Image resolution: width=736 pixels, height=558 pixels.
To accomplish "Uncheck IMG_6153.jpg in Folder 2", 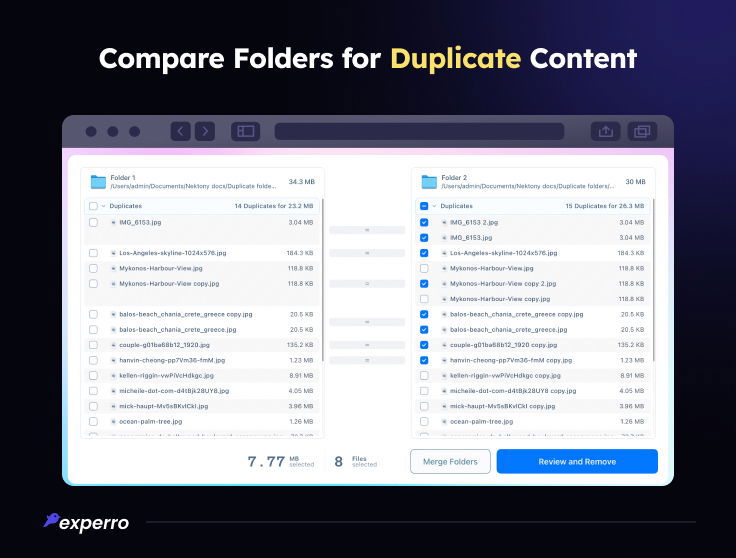I will (x=424, y=238).
